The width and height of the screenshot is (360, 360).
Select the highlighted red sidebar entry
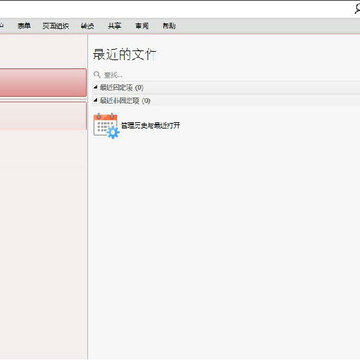(43, 83)
